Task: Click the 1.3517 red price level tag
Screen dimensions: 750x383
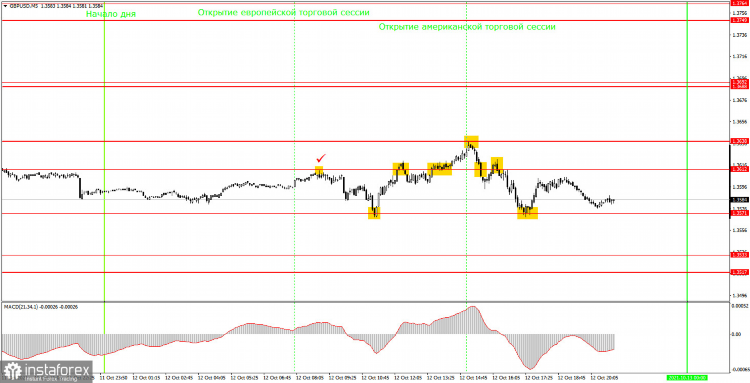Action: tap(739, 272)
